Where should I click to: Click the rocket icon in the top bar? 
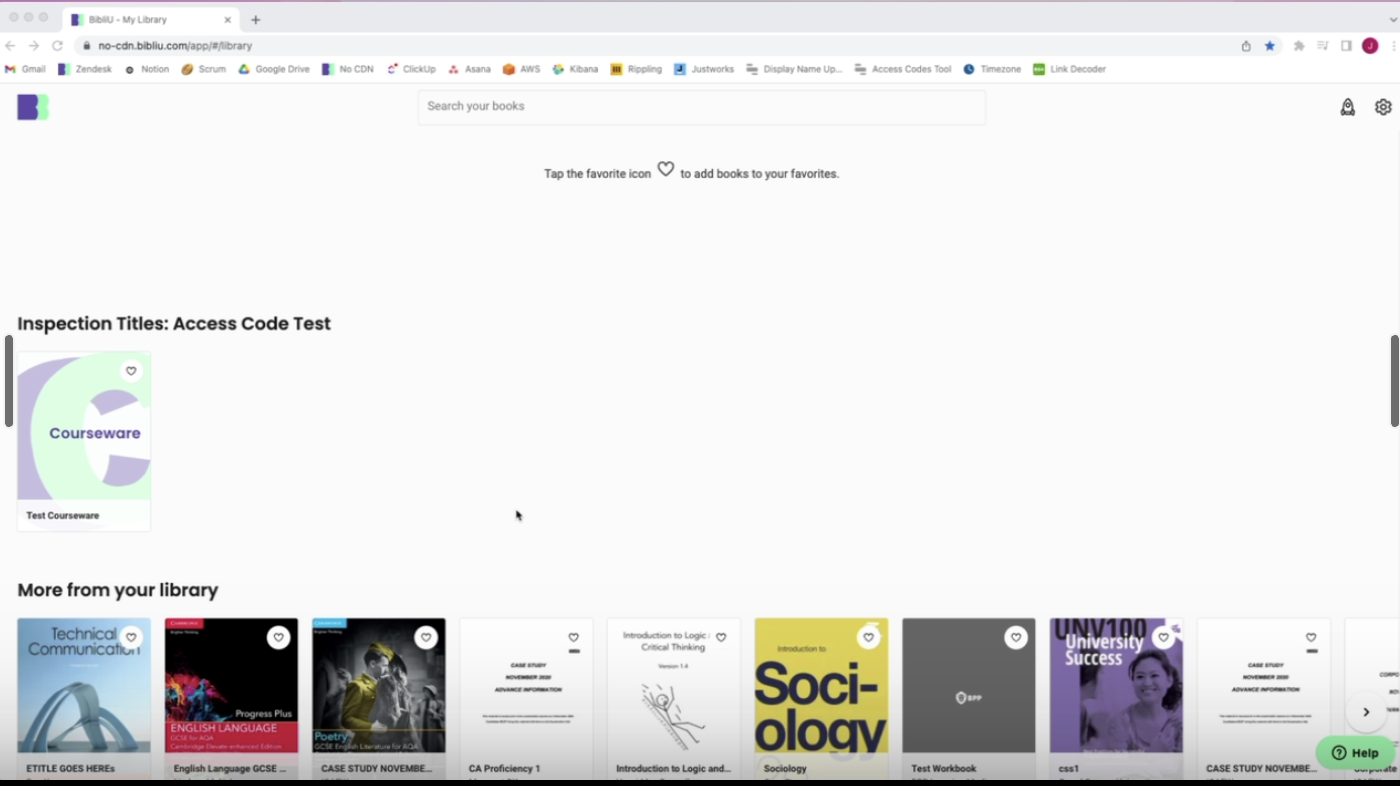[1347, 106]
